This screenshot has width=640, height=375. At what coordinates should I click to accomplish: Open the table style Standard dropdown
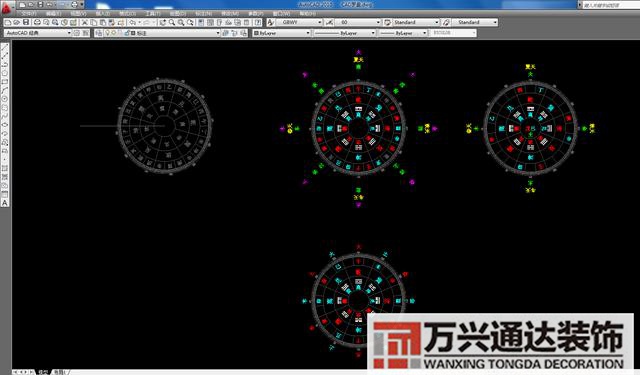pyautogui.click(x=416, y=22)
